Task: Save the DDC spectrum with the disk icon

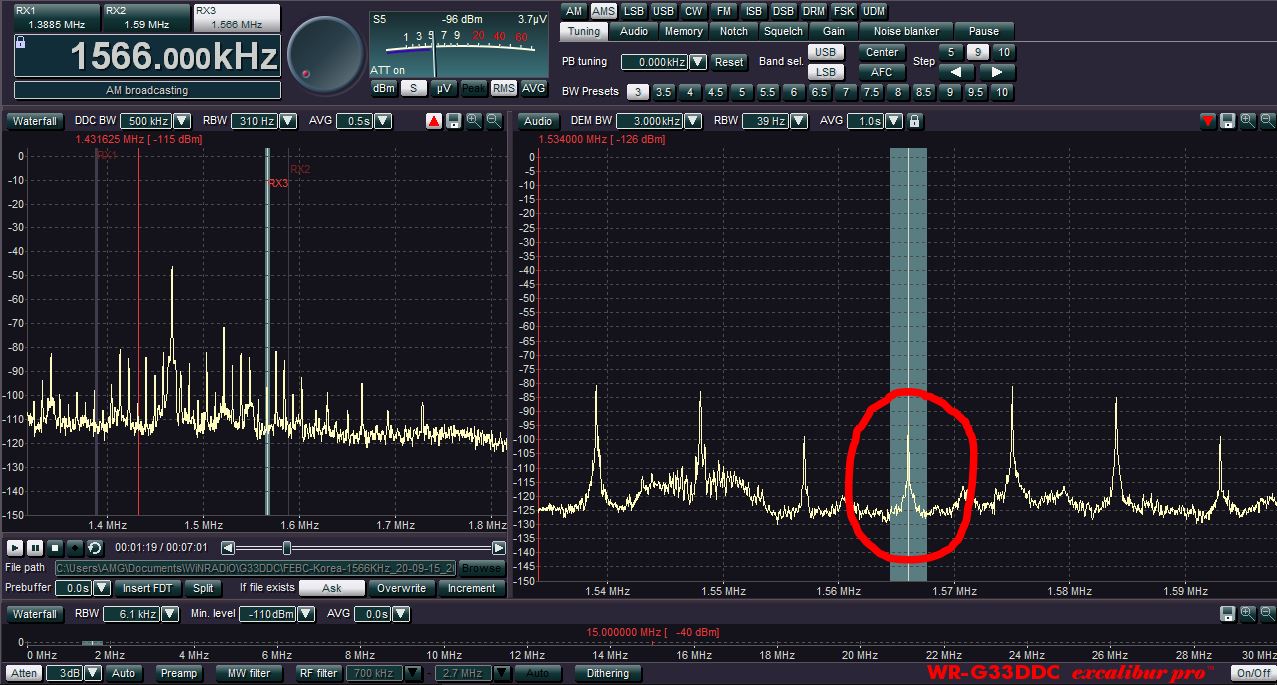Action: coord(454,121)
